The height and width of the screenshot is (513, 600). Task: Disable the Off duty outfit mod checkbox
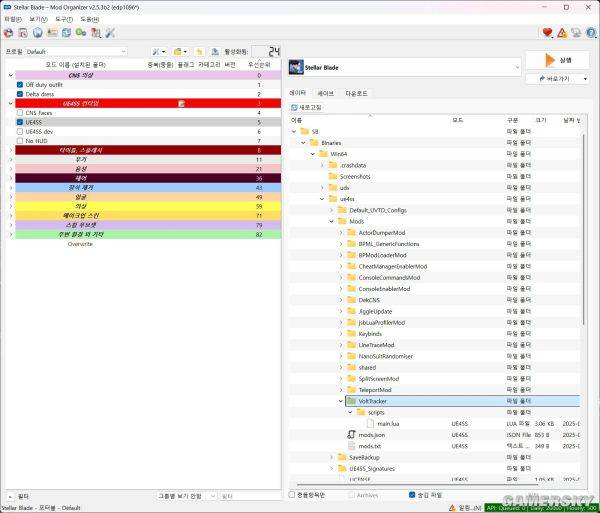tap(20, 85)
